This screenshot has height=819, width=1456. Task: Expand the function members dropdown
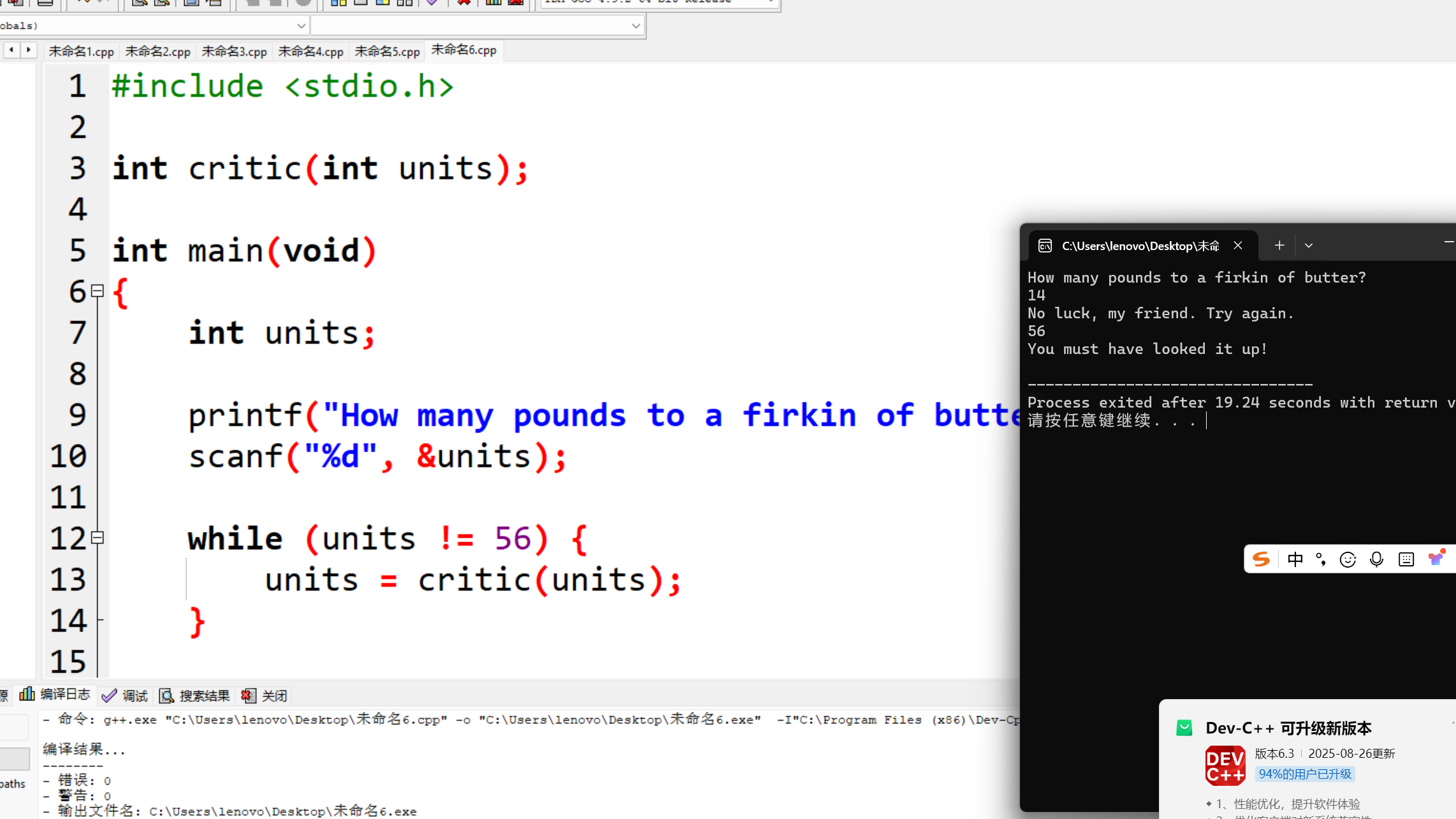(635, 26)
